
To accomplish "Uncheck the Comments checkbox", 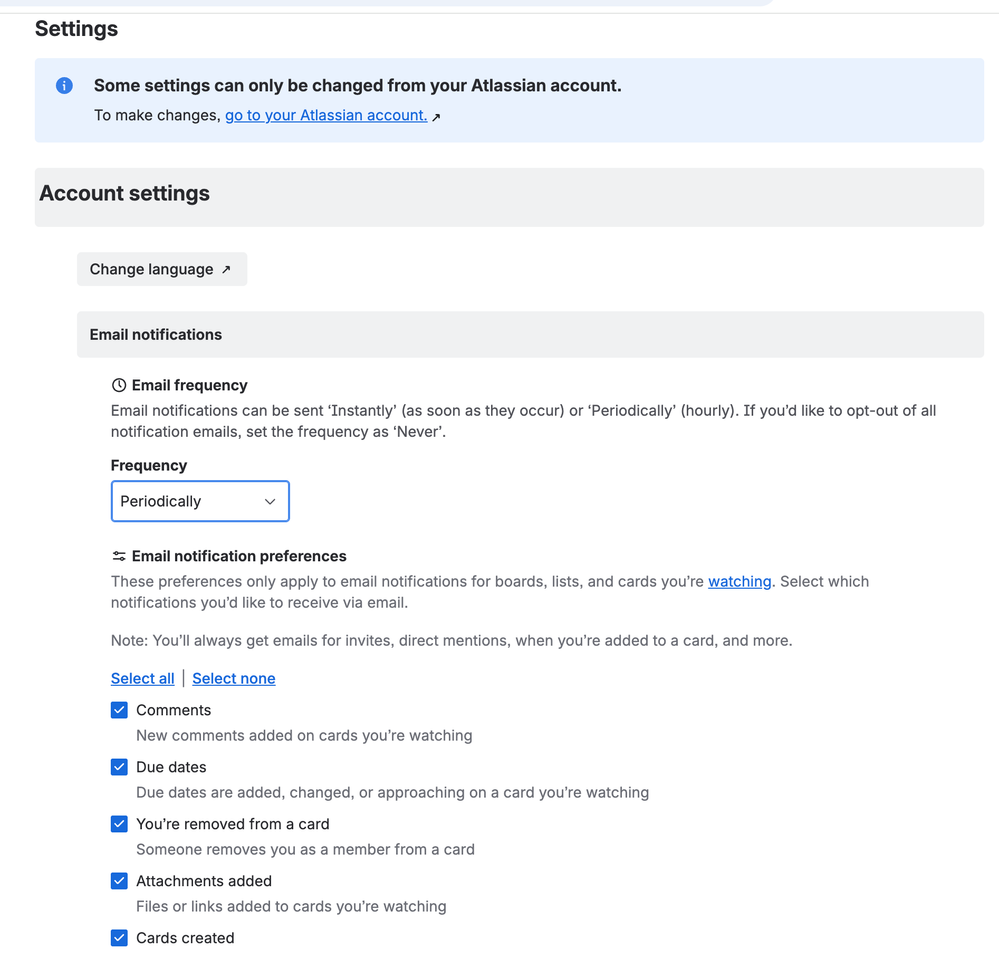I will click(x=119, y=710).
